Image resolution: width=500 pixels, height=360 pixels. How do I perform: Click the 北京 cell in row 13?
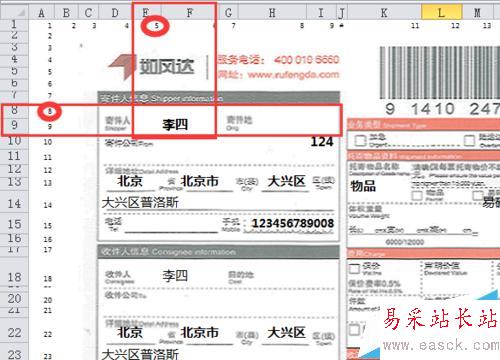[x=130, y=181]
